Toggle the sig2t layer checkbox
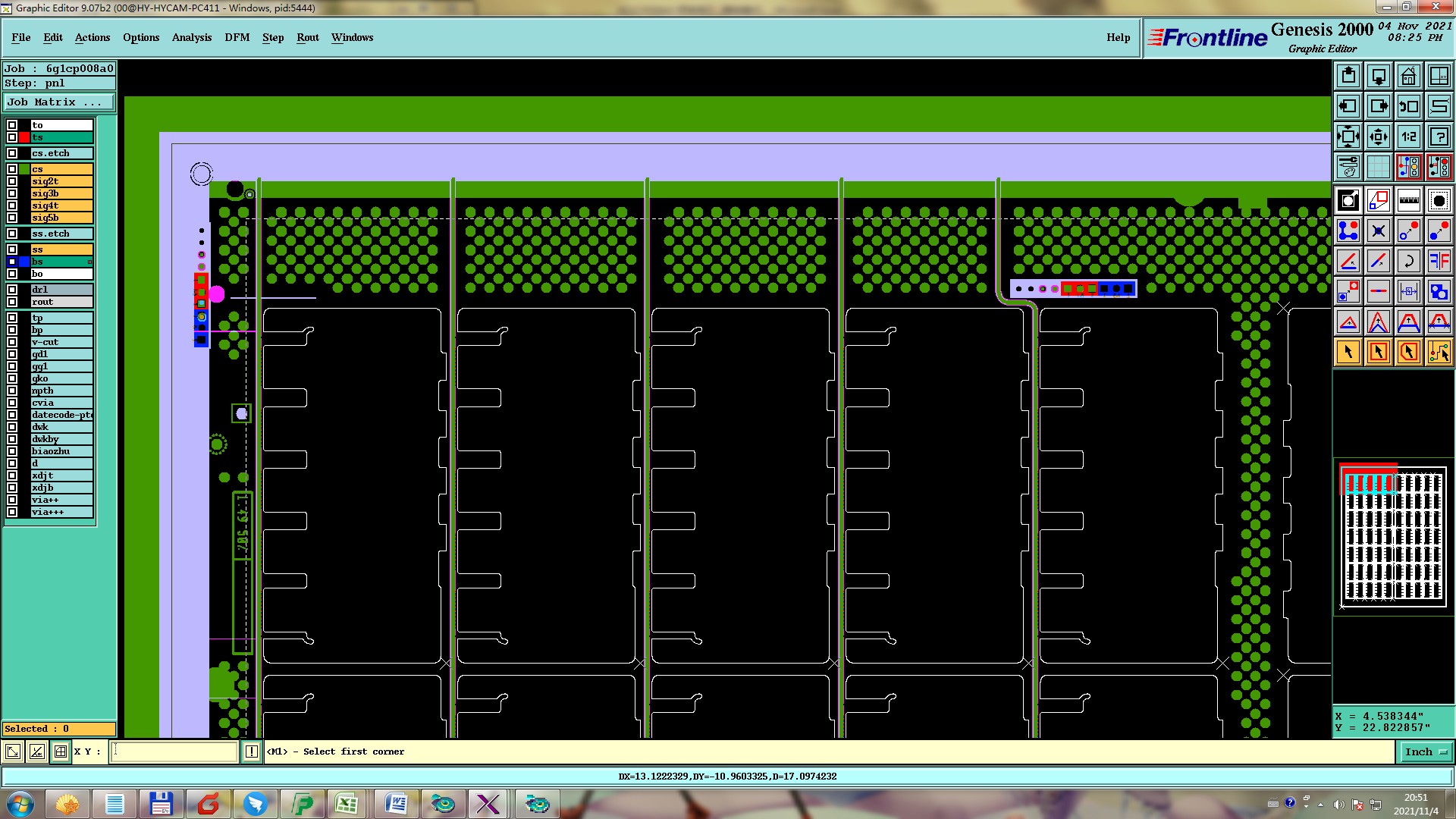Image resolution: width=1456 pixels, height=819 pixels. click(12, 181)
